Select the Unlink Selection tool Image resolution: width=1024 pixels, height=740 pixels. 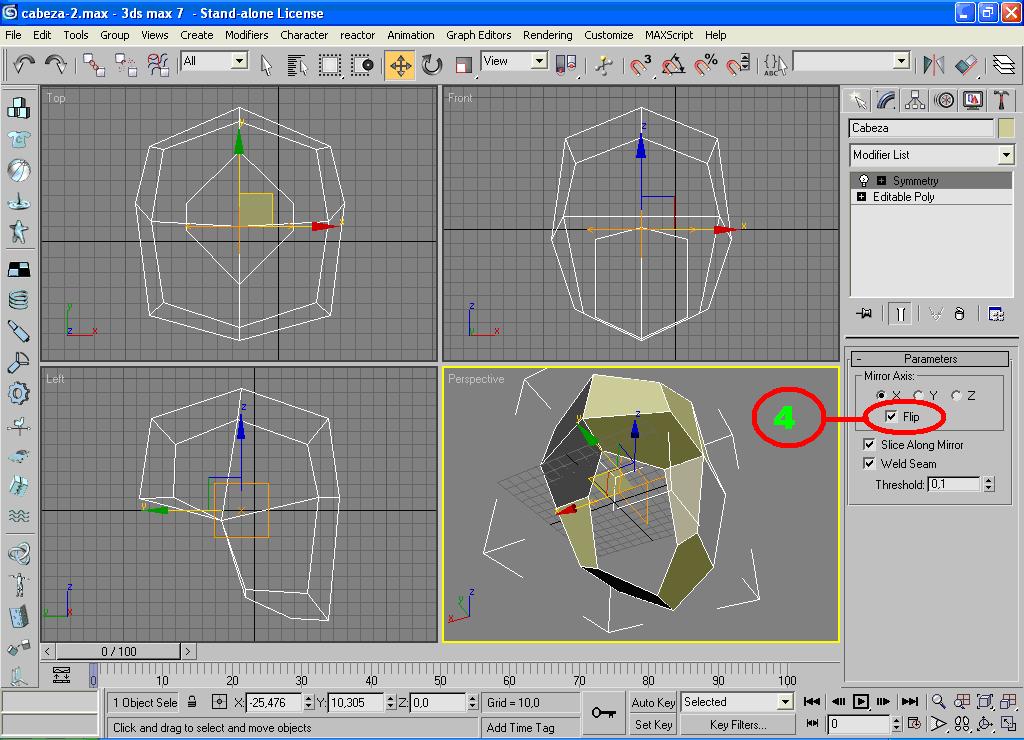click(125, 65)
